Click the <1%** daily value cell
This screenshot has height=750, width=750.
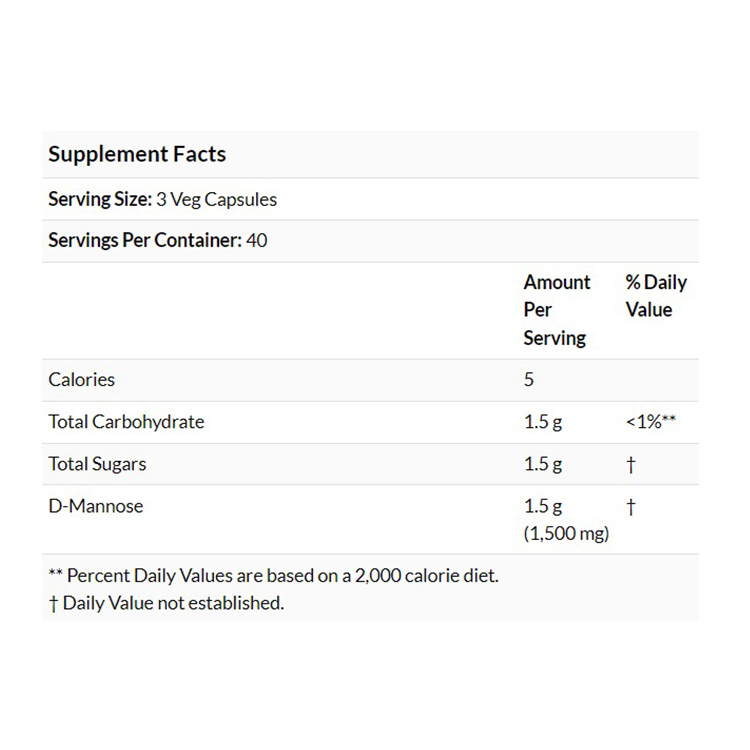[x=651, y=422]
